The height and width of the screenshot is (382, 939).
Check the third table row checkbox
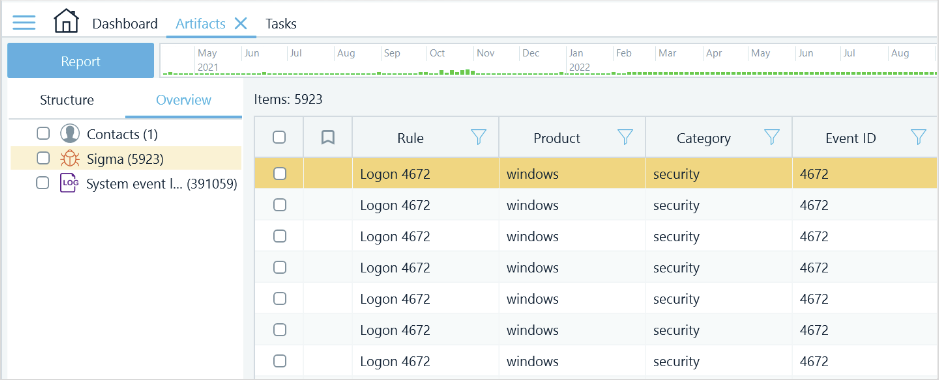point(280,236)
